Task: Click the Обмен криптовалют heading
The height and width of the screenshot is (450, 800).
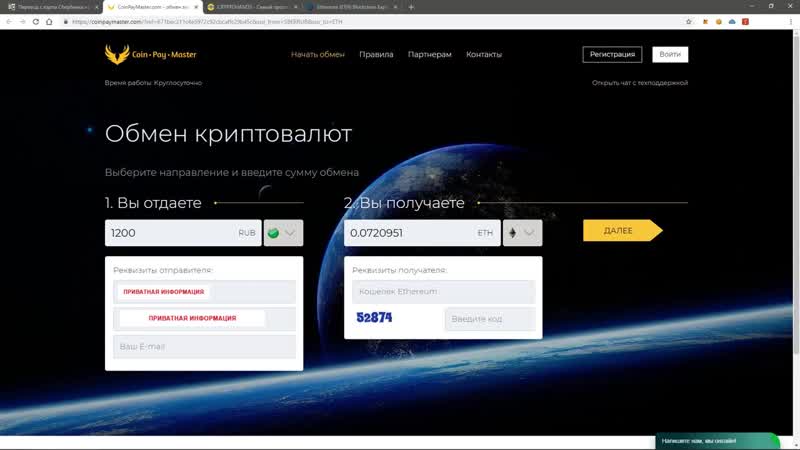Action: point(228,134)
